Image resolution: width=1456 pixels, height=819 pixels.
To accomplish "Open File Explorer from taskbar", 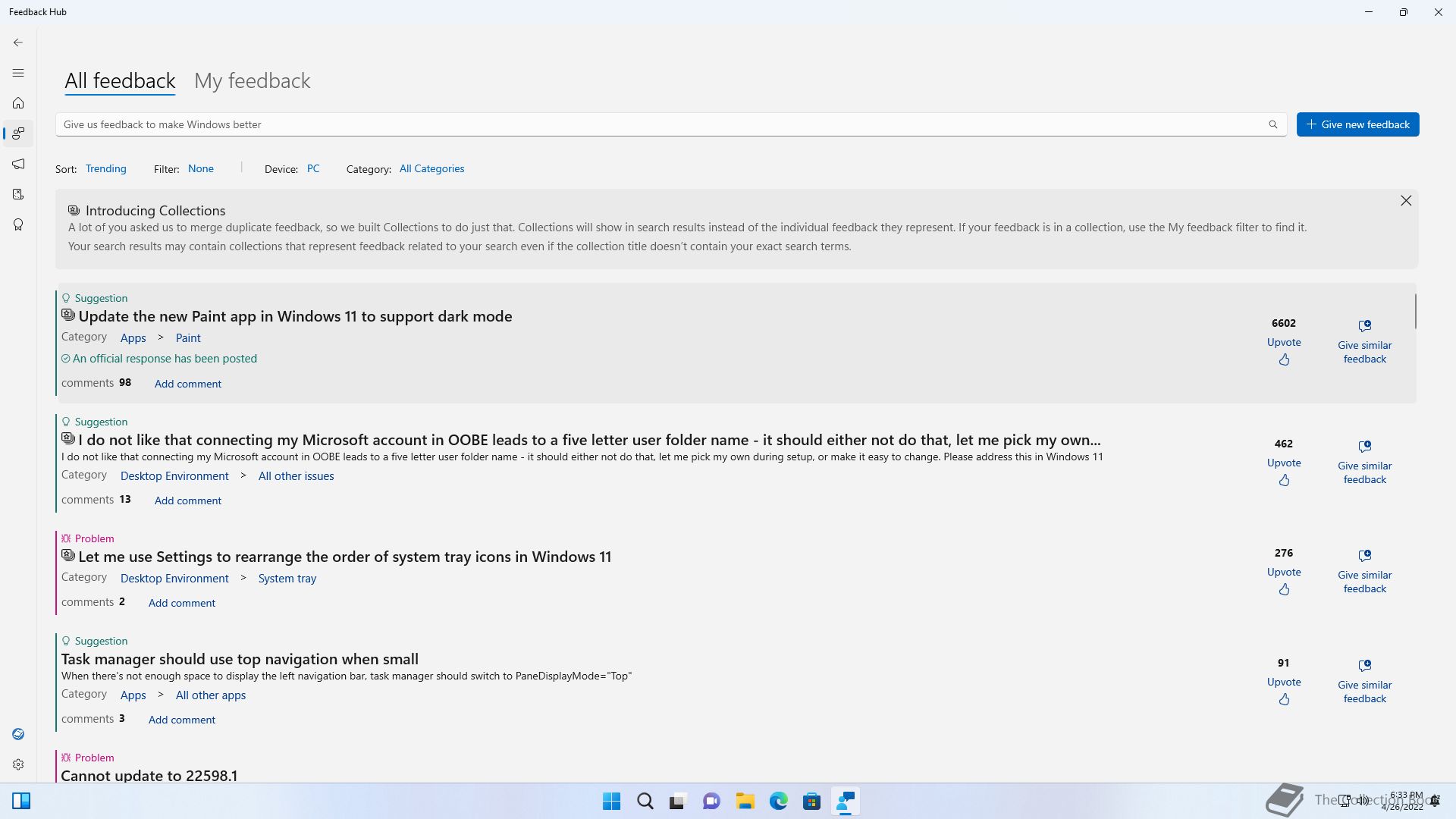I will point(745,801).
